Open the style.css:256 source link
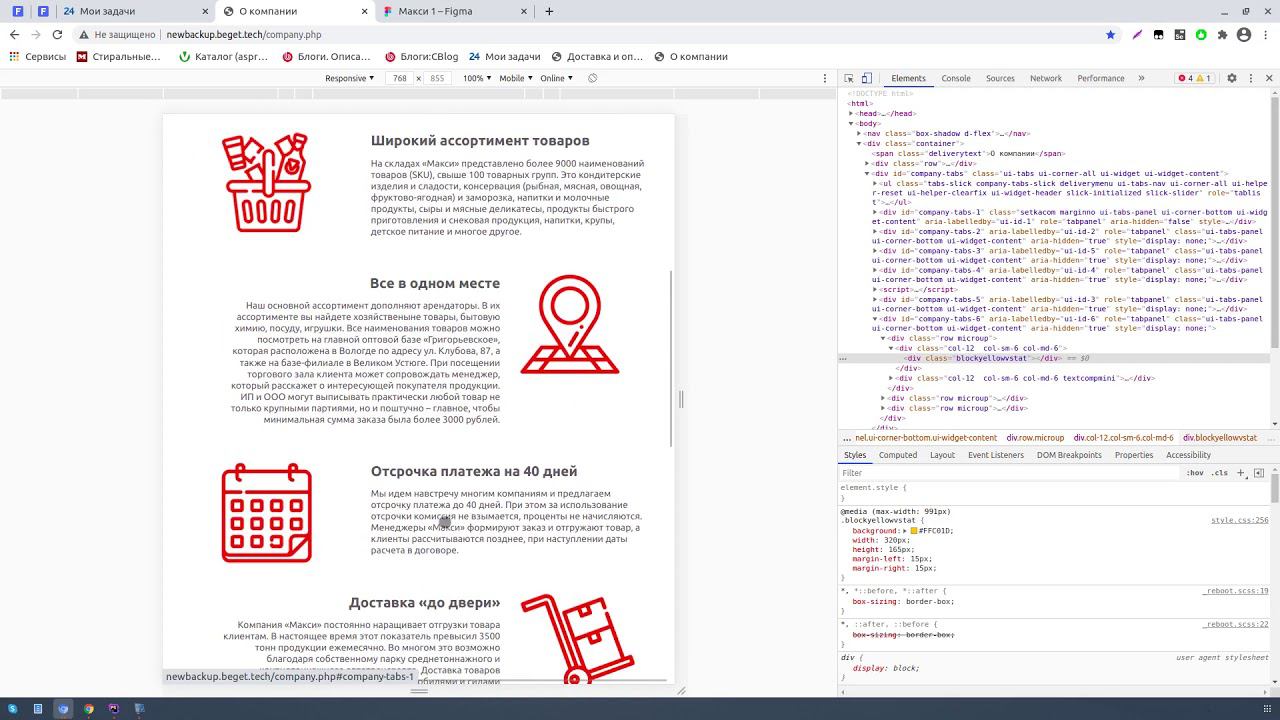 coord(1240,521)
